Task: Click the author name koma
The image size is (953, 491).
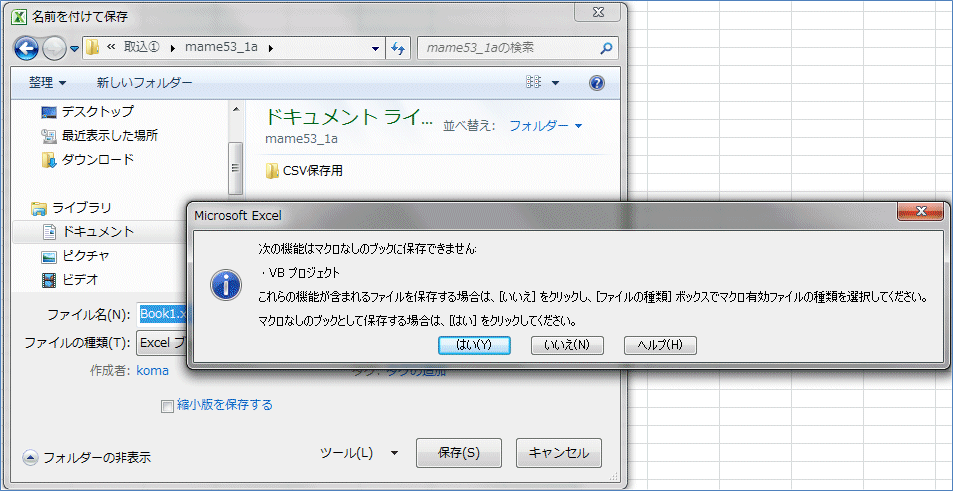Action: click(152, 371)
